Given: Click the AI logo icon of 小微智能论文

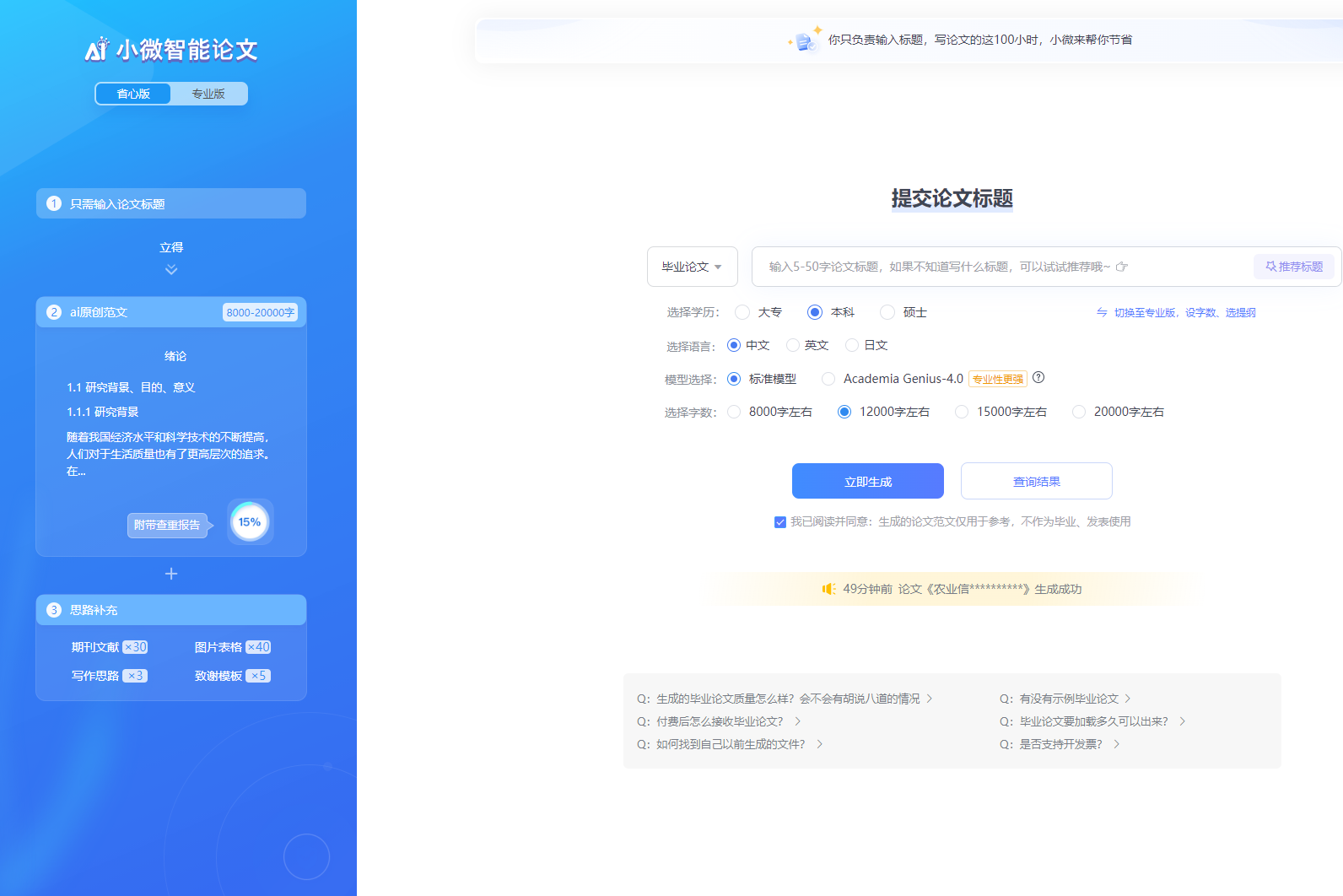Looking at the screenshot, I should [x=97, y=49].
